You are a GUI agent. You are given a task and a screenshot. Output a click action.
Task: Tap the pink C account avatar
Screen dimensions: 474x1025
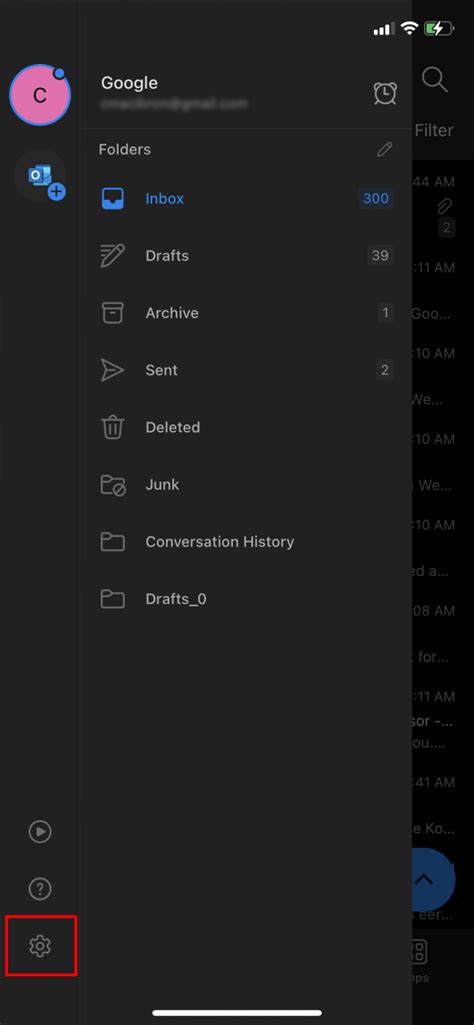[40, 95]
